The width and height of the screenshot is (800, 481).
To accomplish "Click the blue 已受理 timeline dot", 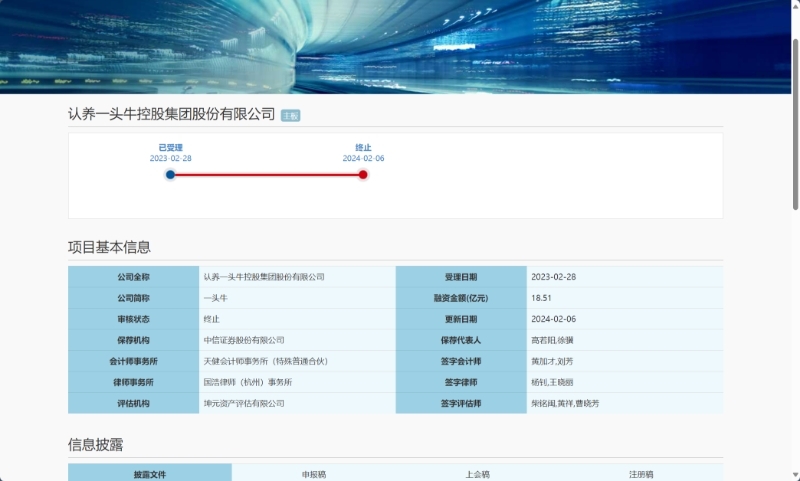I will coord(170,175).
